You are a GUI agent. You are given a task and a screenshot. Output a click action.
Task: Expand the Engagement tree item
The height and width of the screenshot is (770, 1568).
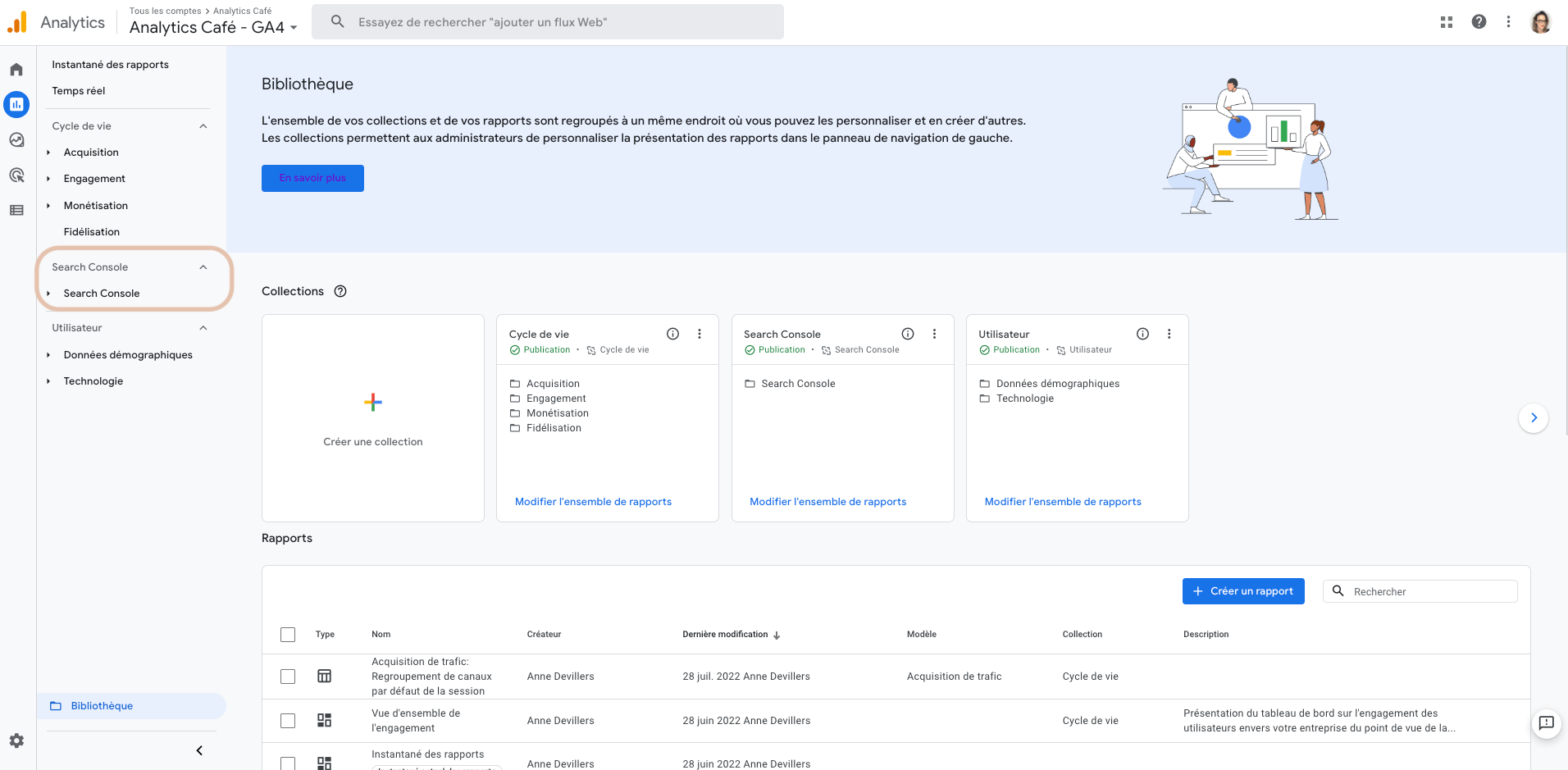[48, 179]
